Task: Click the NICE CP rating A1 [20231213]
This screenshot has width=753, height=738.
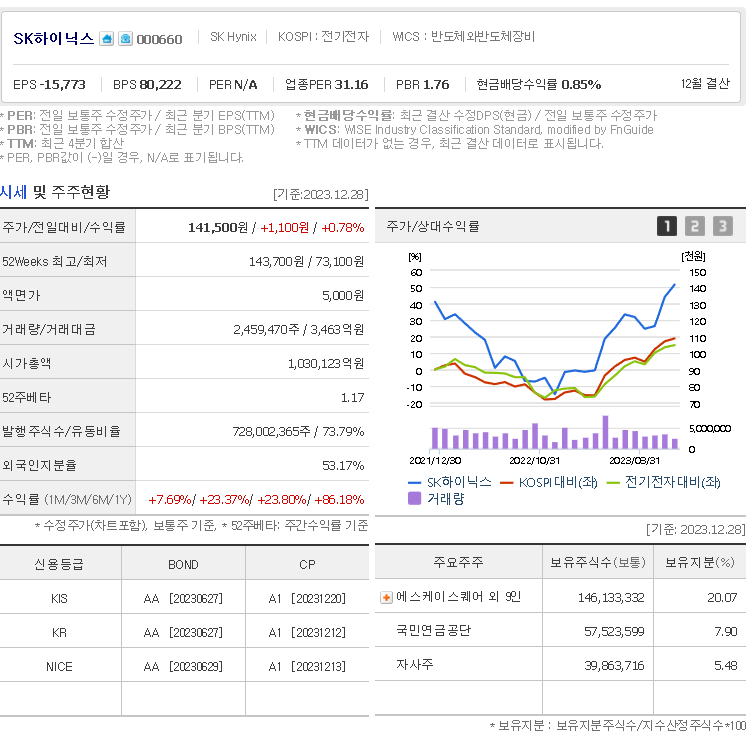Action: (x=307, y=666)
